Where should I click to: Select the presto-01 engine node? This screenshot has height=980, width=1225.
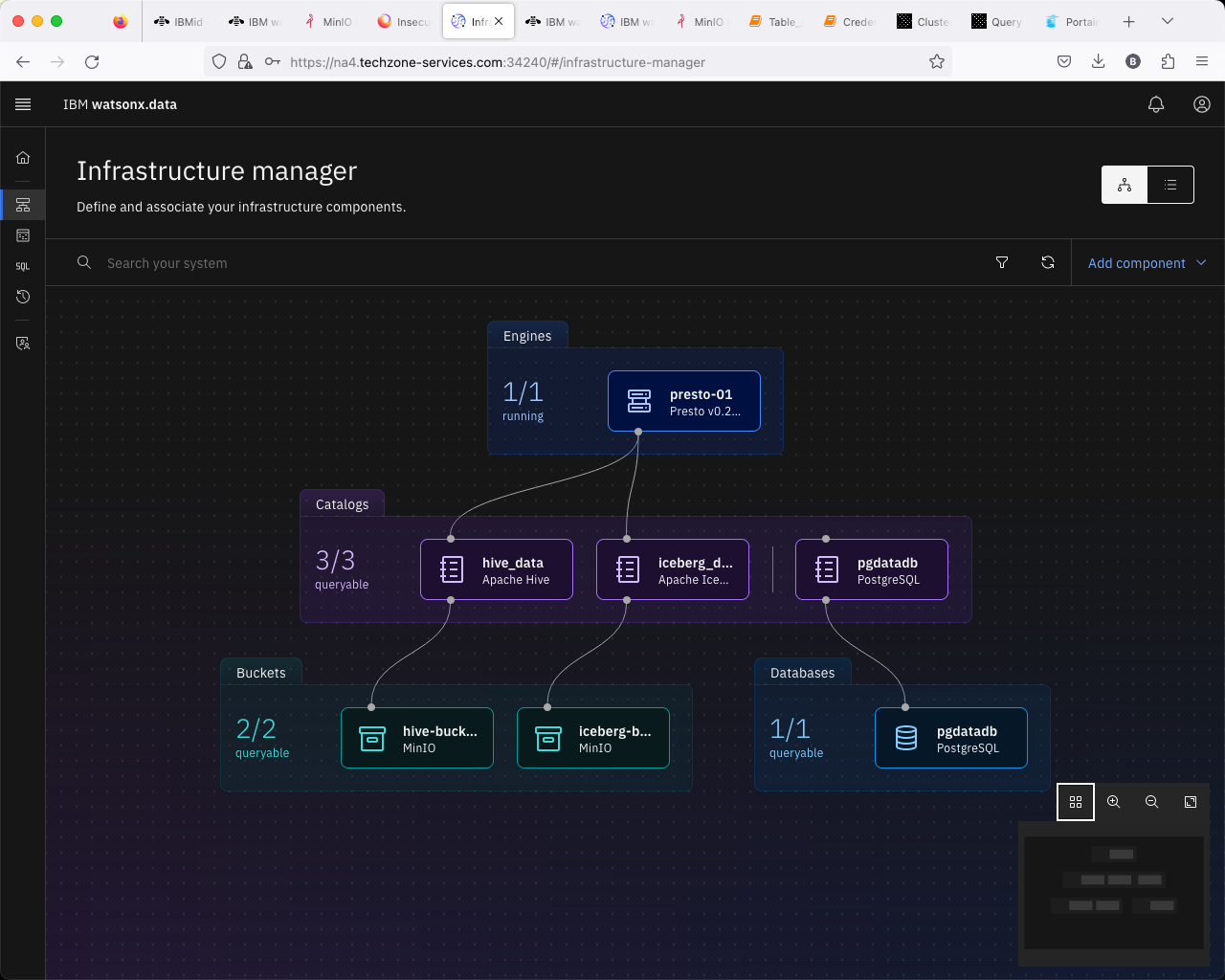tap(684, 401)
